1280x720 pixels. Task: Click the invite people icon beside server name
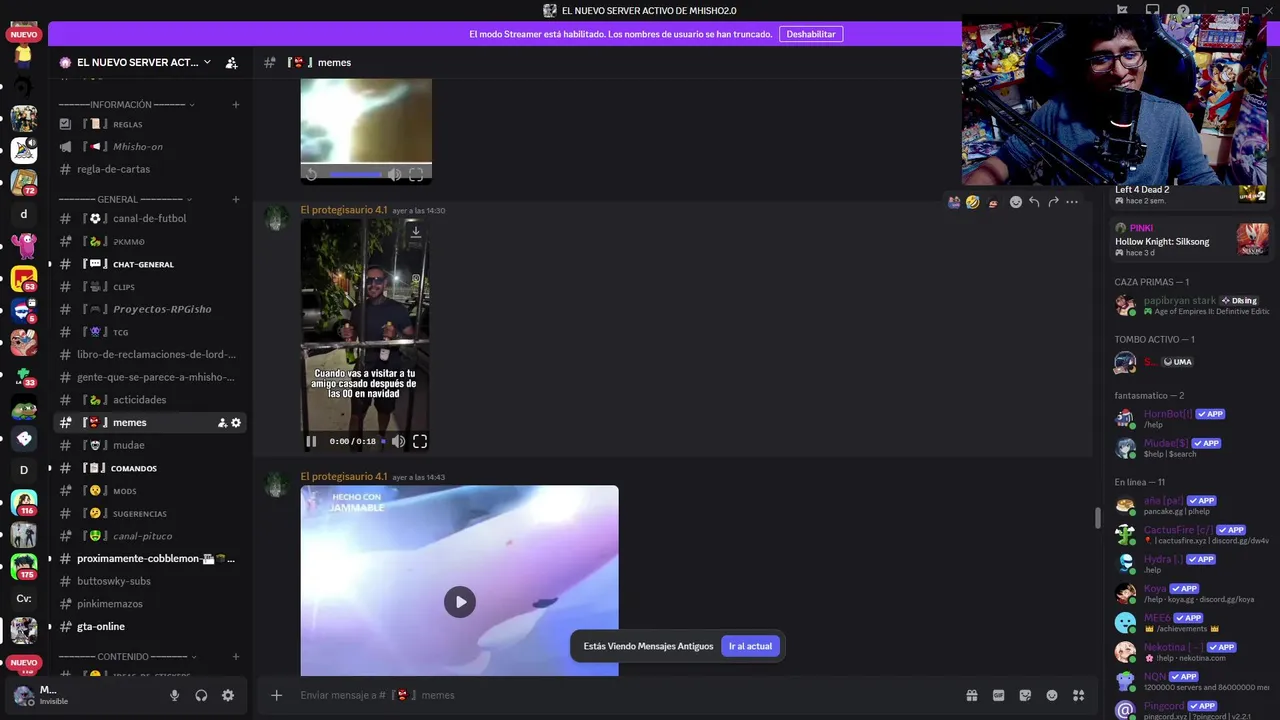(232, 62)
